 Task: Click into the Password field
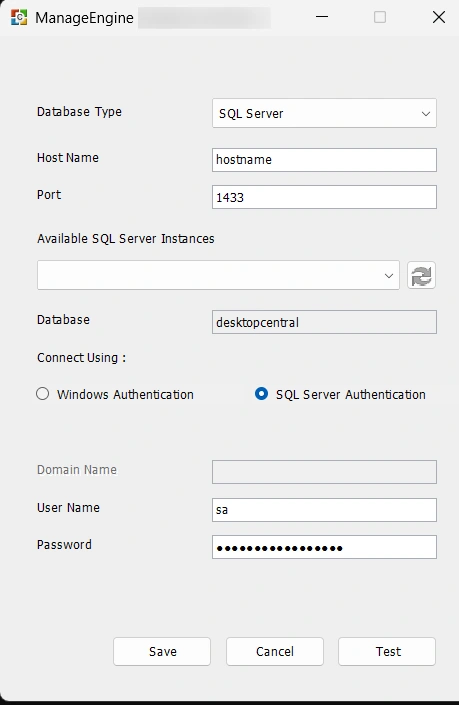(x=324, y=547)
